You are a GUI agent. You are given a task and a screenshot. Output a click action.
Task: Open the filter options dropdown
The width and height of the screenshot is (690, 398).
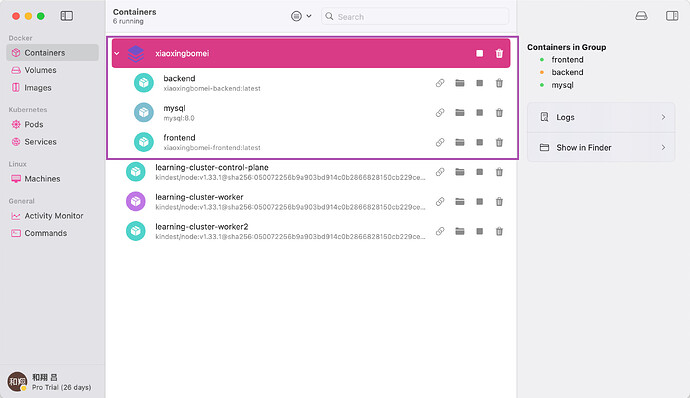[x=301, y=16]
